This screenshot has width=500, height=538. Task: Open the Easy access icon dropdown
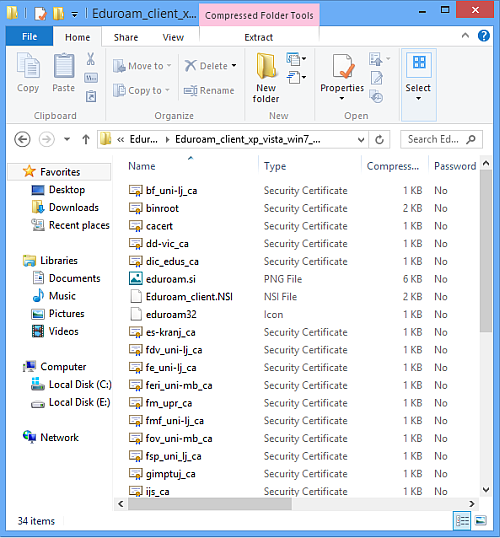(x=296, y=78)
